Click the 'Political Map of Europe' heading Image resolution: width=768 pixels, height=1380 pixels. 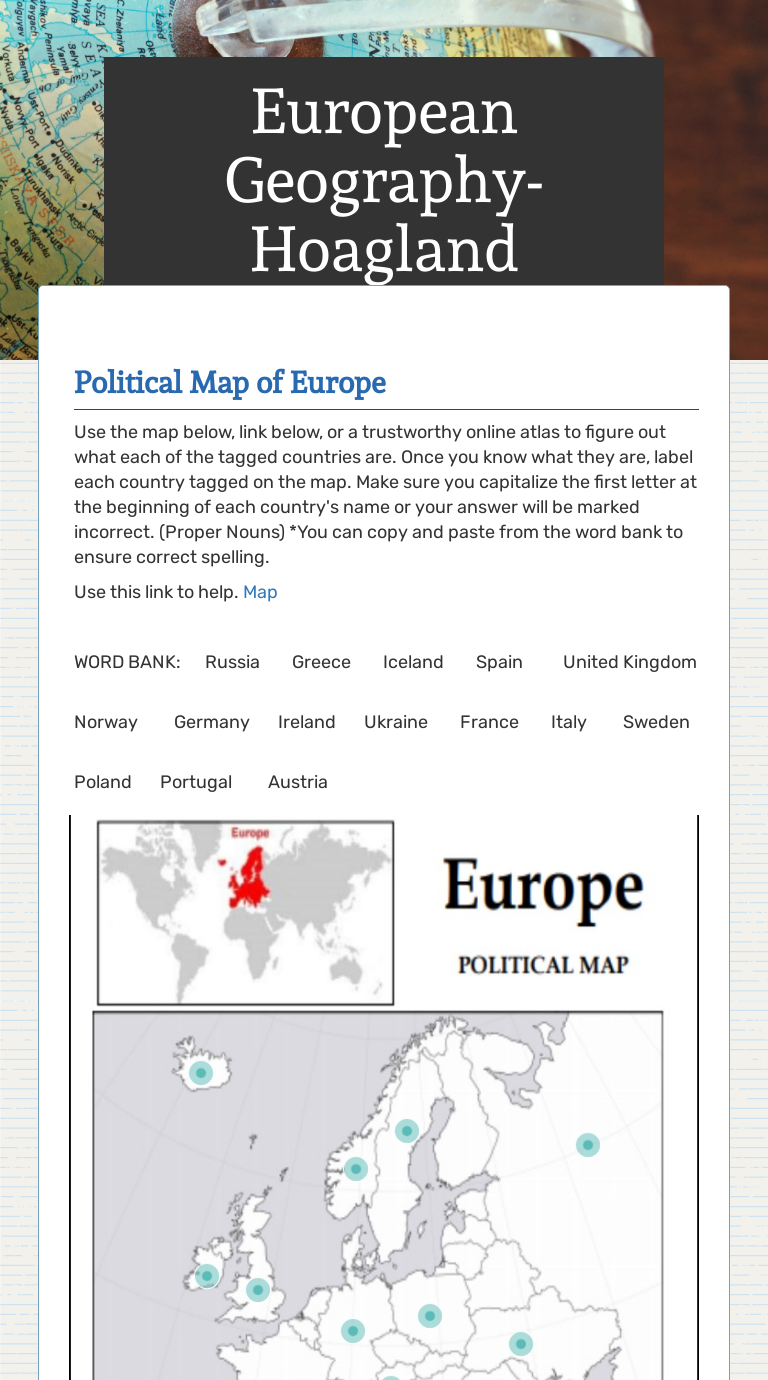coord(230,383)
